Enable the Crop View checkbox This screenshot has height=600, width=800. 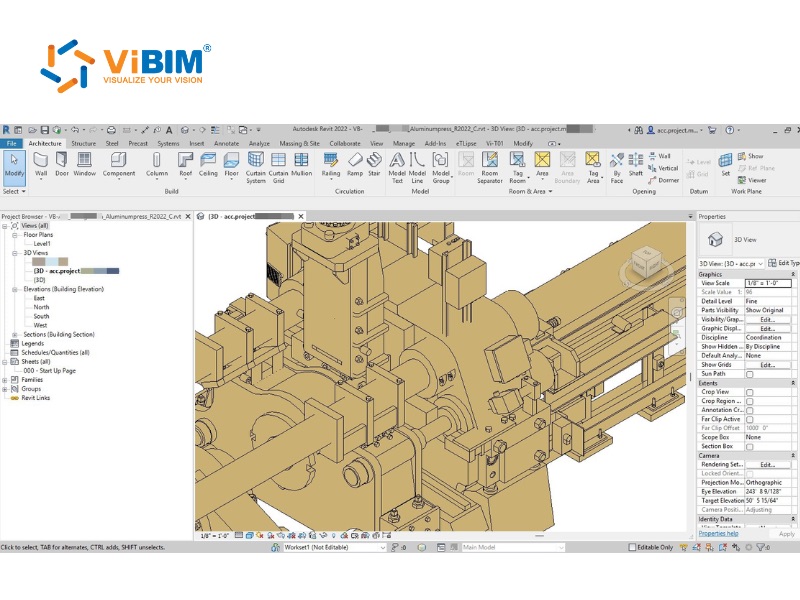[x=751, y=392]
